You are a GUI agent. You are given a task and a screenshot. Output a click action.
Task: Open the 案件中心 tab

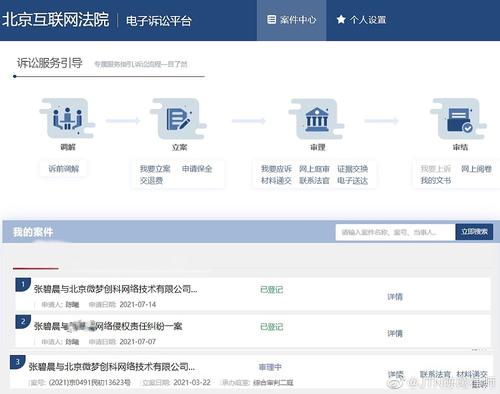coord(291,20)
